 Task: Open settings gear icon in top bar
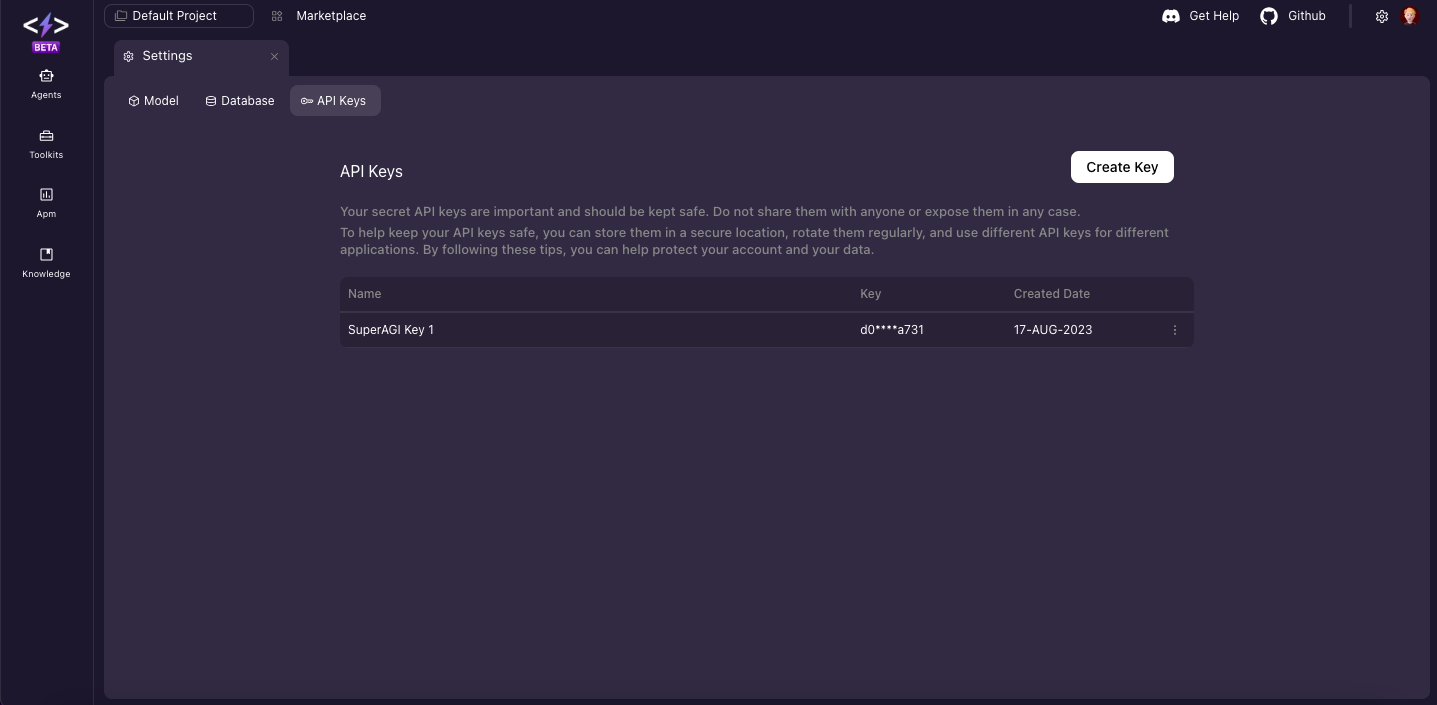pyautogui.click(x=1382, y=16)
